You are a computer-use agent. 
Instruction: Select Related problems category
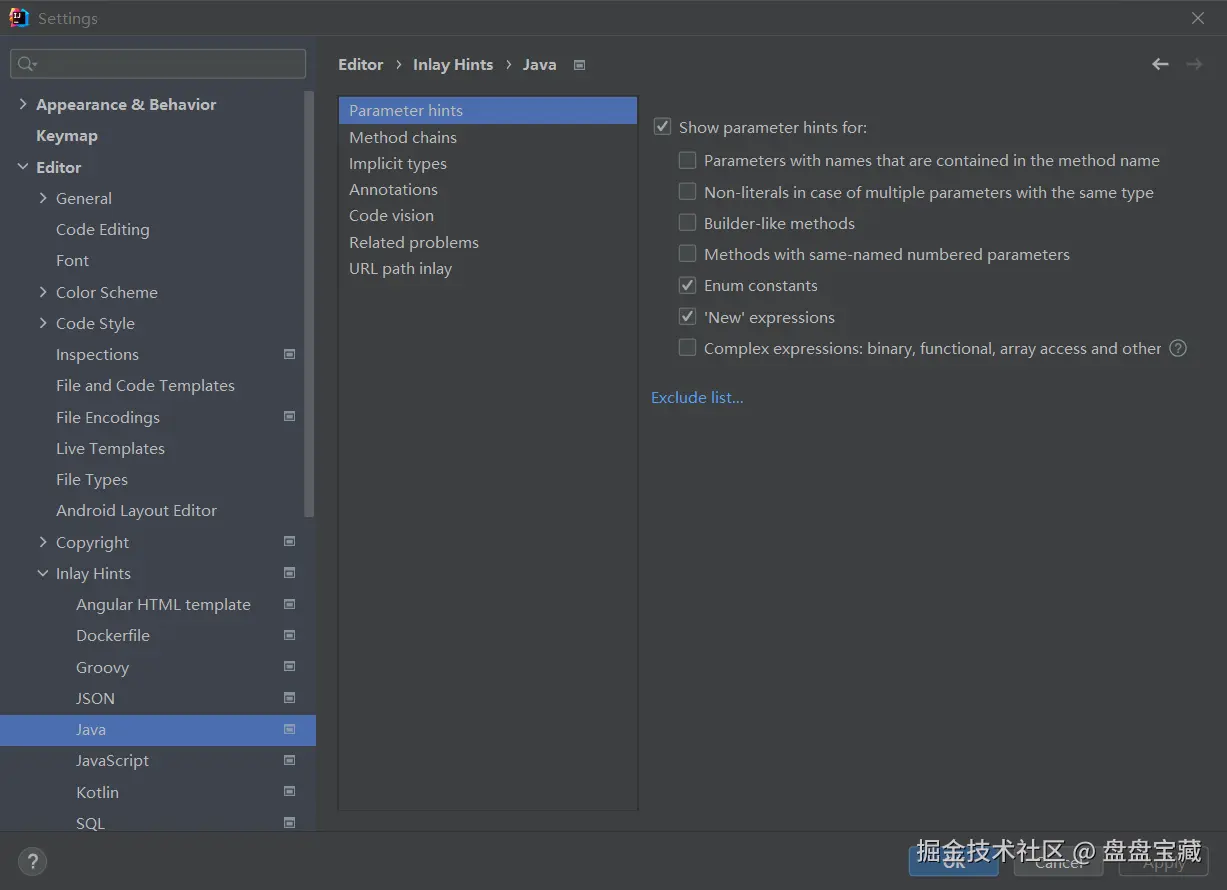[488, 242]
